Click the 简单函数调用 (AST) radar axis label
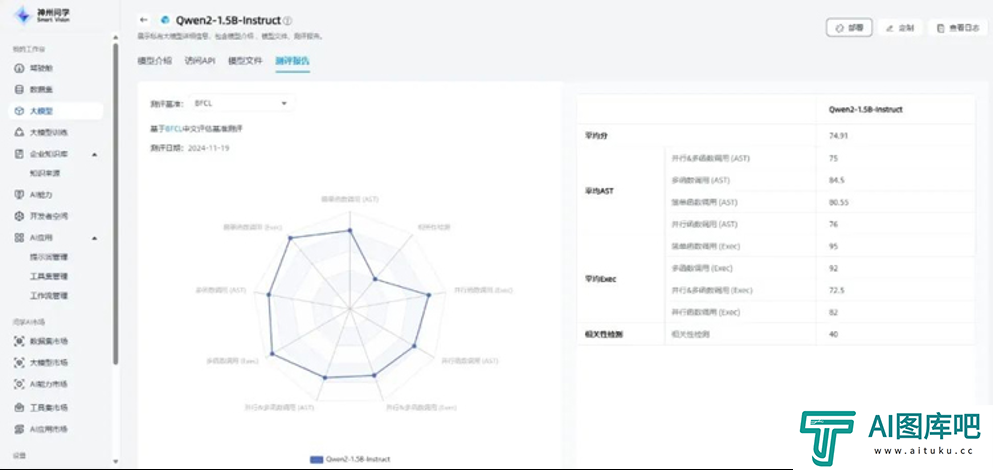The image size is (993, 470). (350, 199)
